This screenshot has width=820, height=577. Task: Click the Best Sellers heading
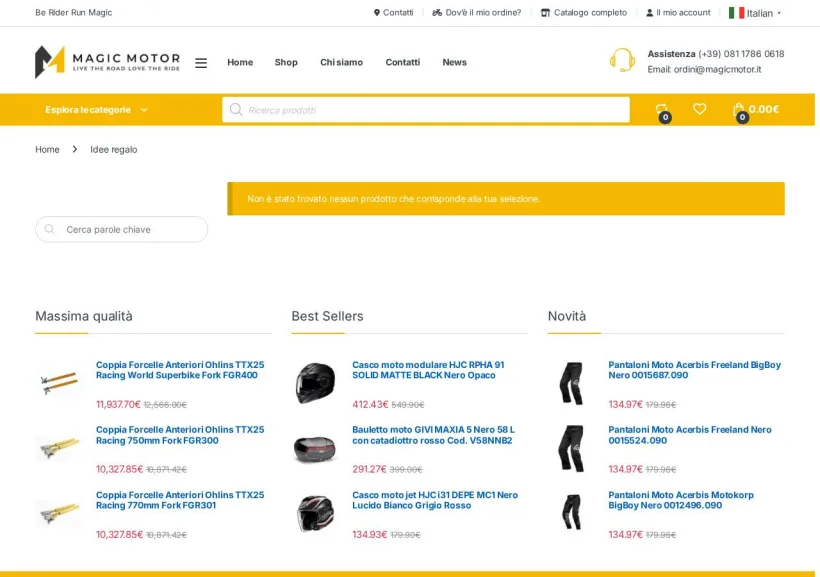click(327, 316)
